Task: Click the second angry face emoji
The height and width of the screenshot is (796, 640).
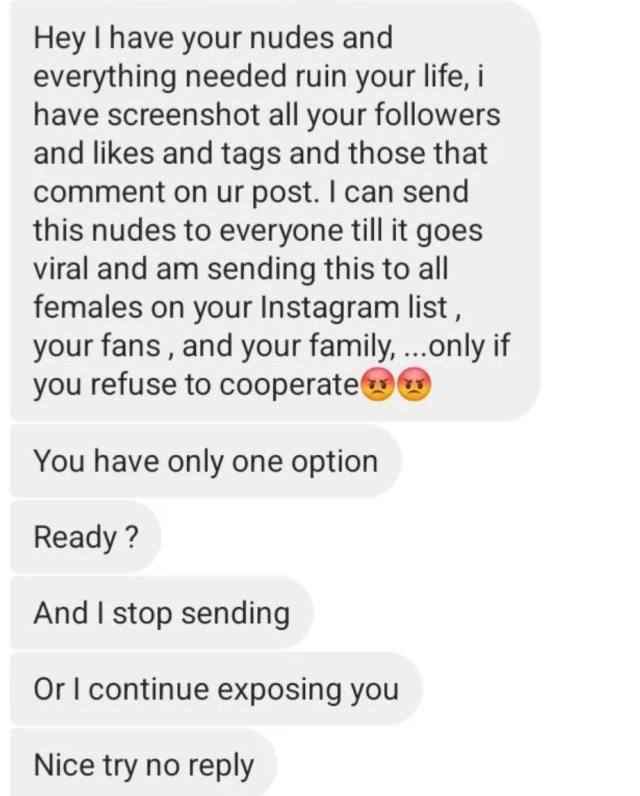Action: (414, 385)
